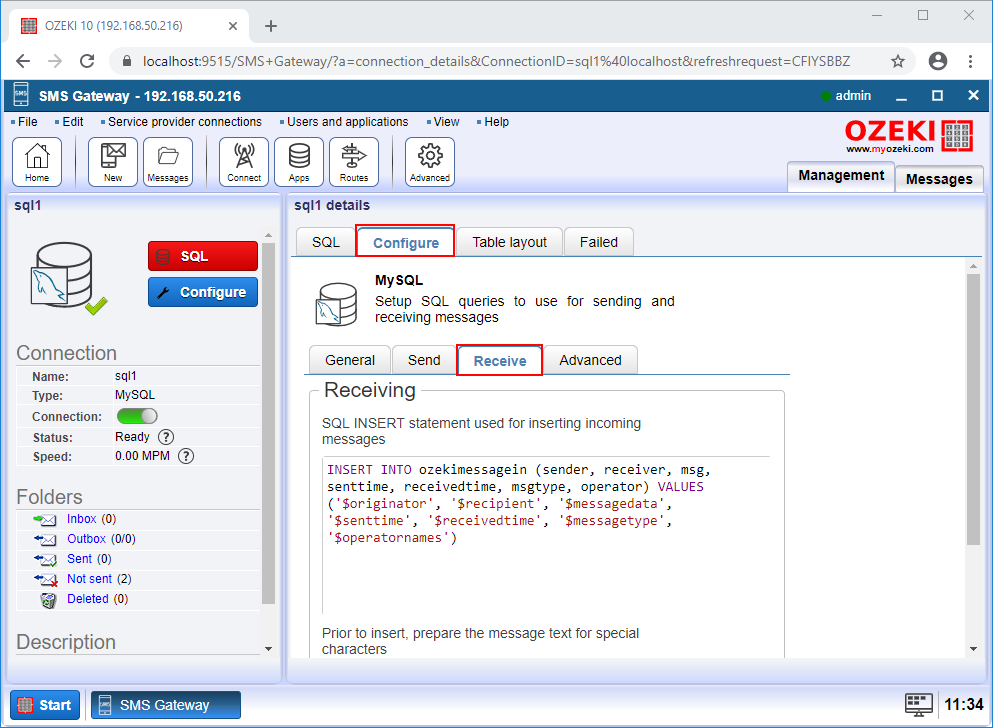Open the Apps database icon
Image resolution: width=993 pixels, height=728 pixels.
tap(298, 161)
